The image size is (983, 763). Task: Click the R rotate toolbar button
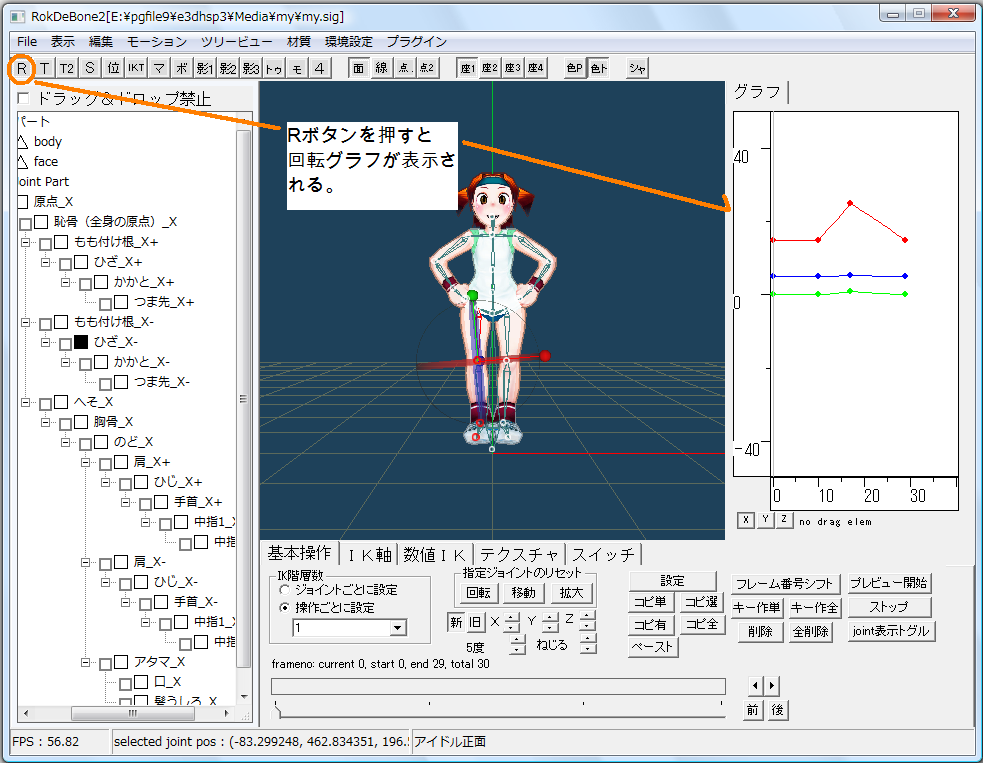[21, 68]
